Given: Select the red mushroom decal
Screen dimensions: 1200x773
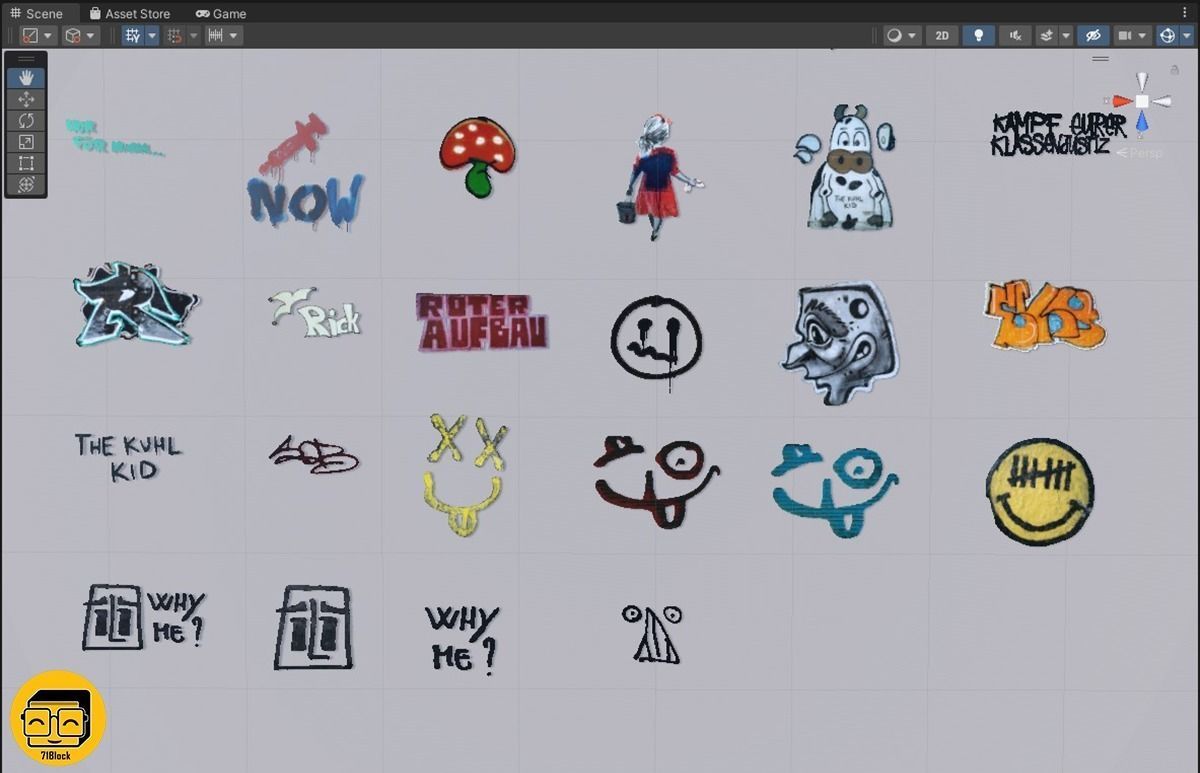Looking at the screenshot, I should 477,156.
